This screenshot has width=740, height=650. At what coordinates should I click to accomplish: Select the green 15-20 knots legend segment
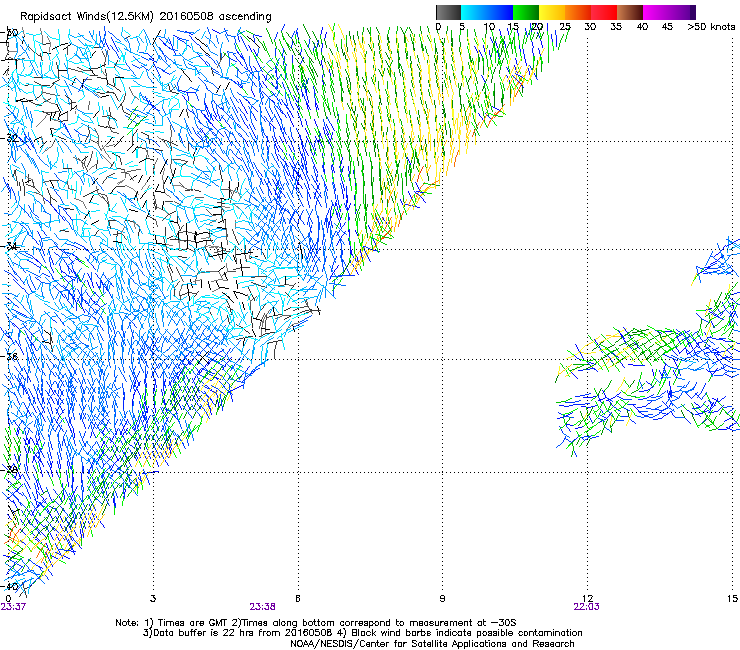click(x=526, y=12)
